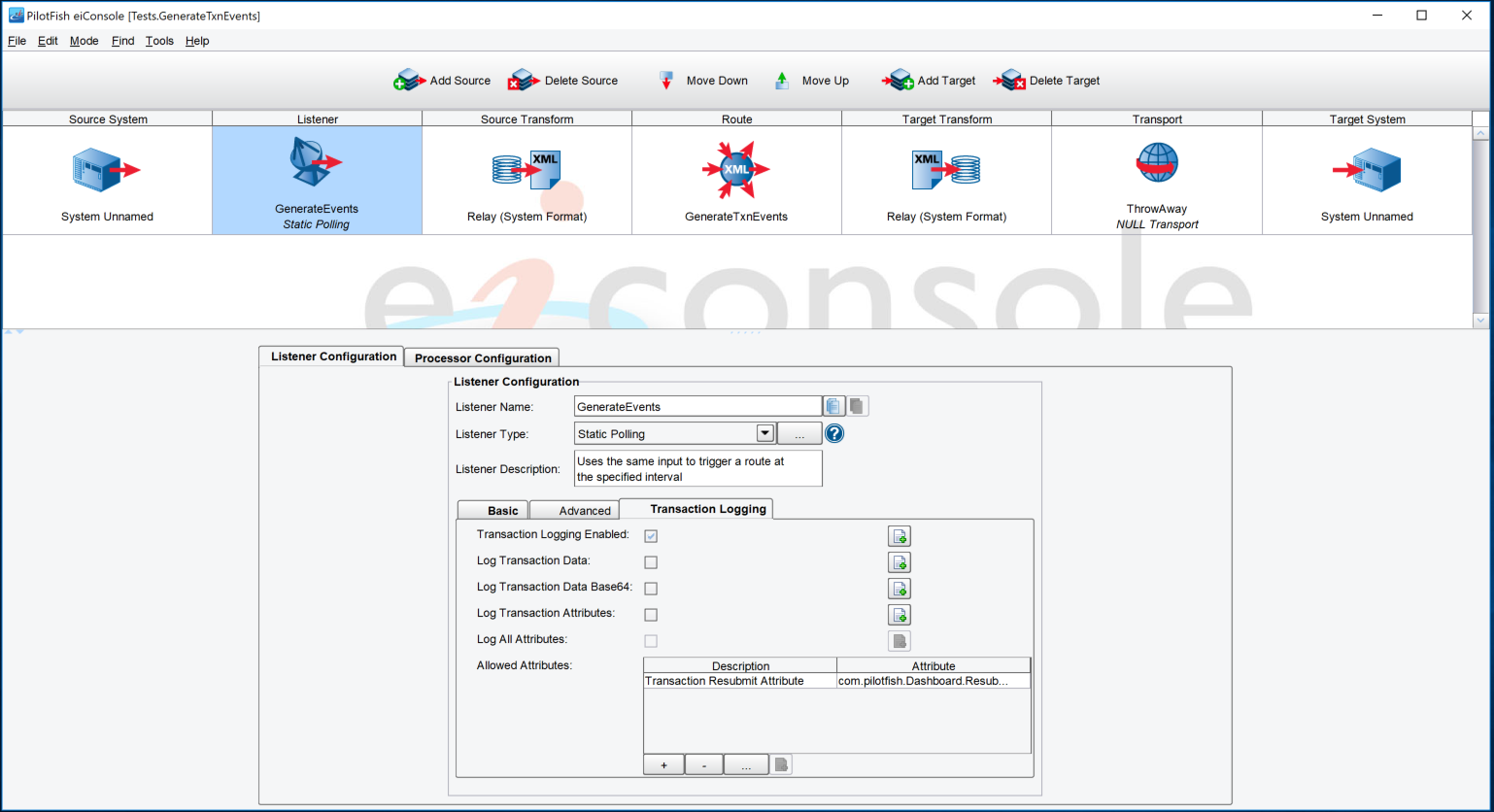Viewport: 1494px width, 812px height.
Task: Click the Log All Attributes checkbox
Action: click(x=651, y=641)
